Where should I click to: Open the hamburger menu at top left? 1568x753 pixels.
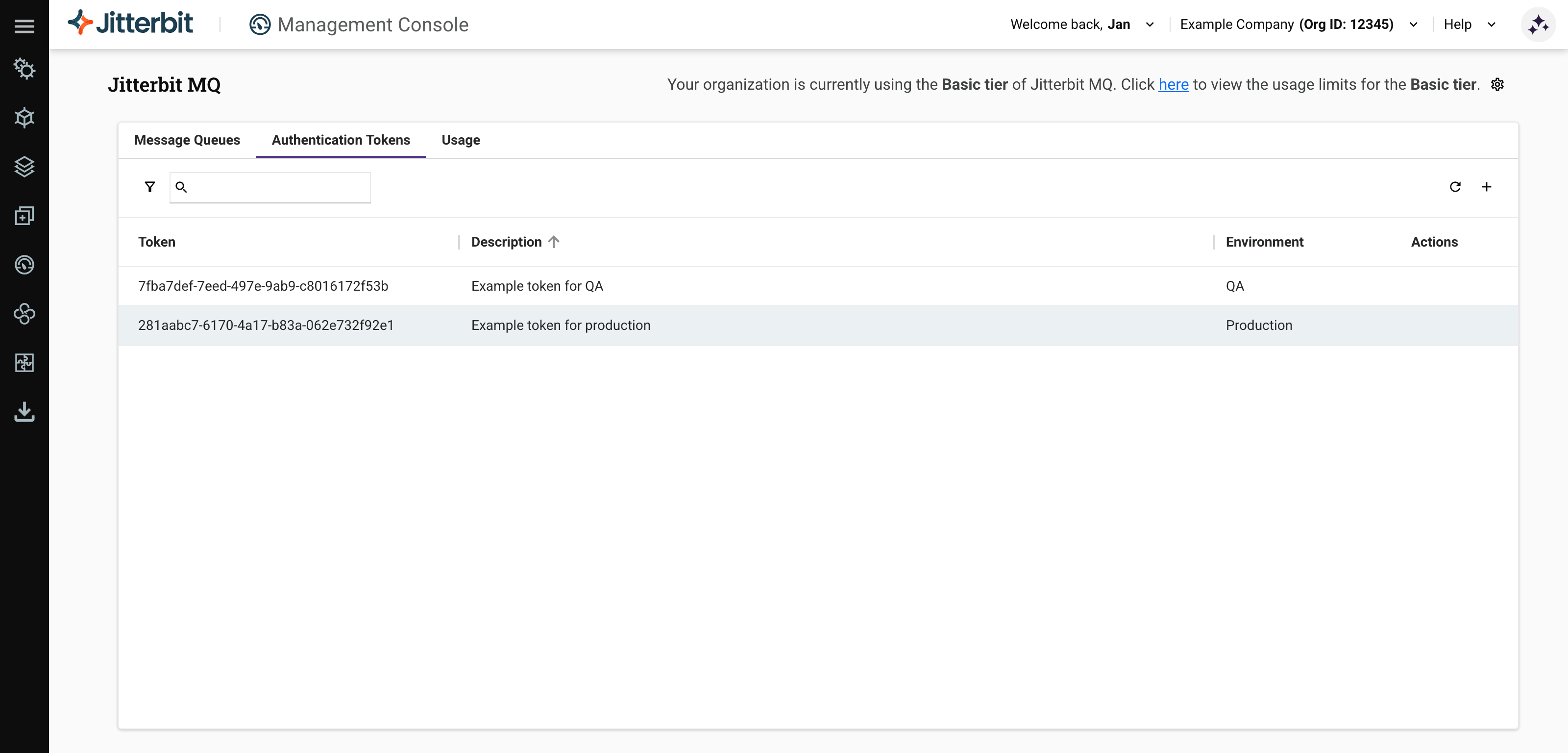point(24,25)
